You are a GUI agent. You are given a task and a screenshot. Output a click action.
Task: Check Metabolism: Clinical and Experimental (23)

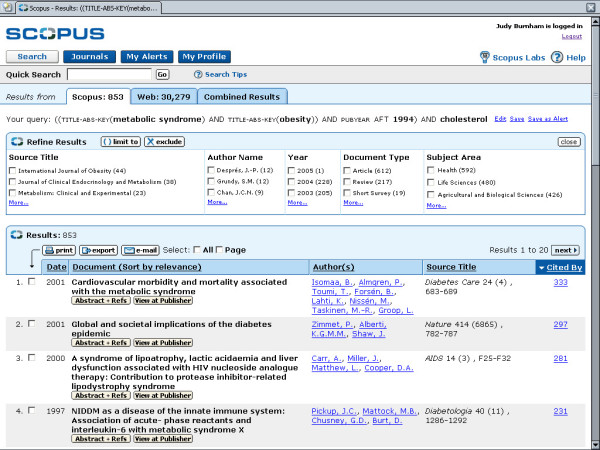coord(13,193)
